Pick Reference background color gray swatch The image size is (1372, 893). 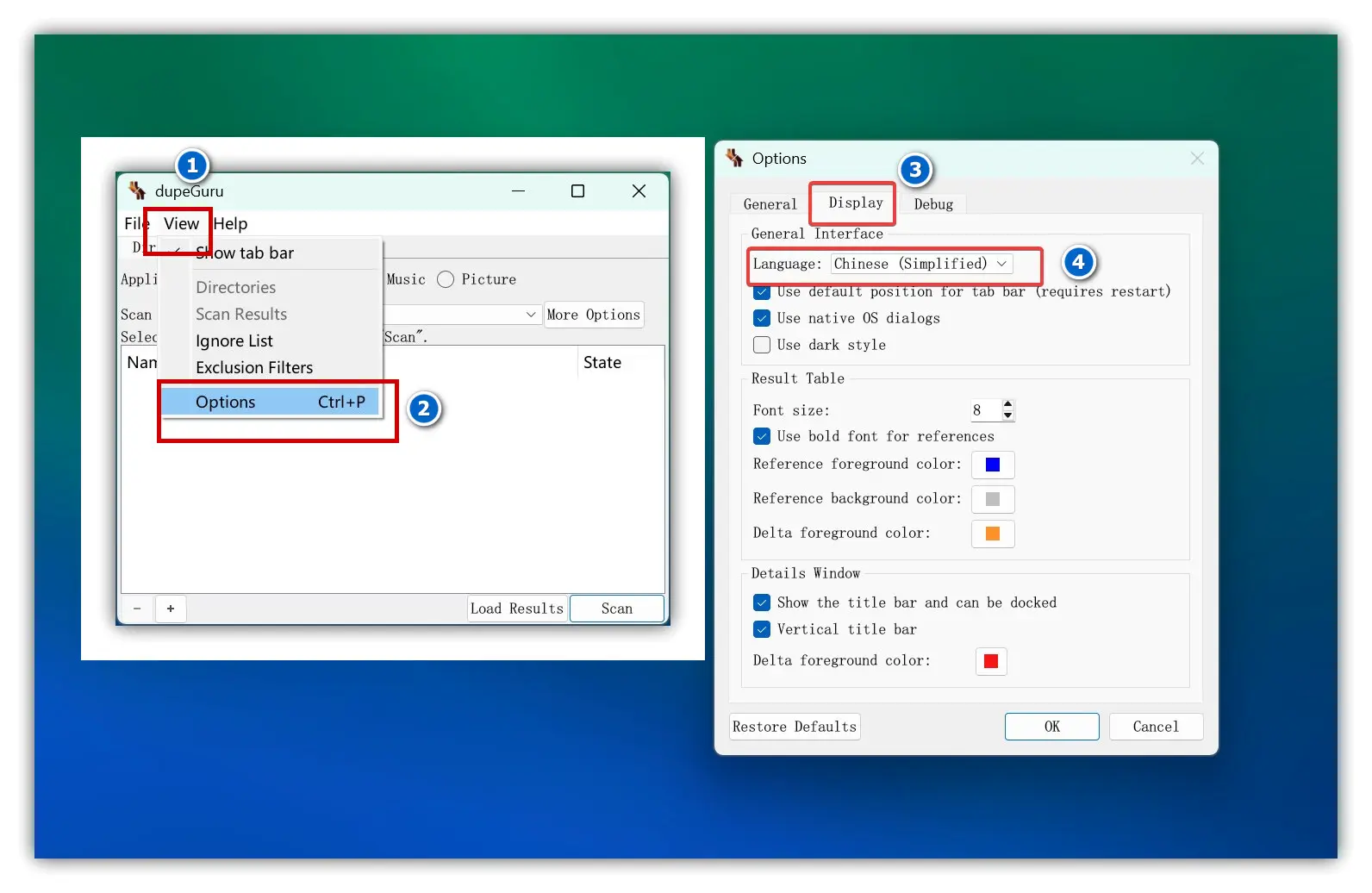(x=993, y=499)
